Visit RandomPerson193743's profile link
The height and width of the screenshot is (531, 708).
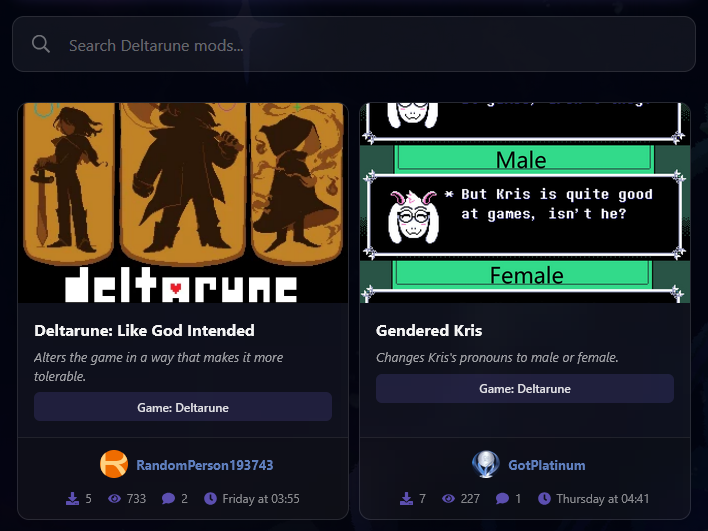point(205,465)
